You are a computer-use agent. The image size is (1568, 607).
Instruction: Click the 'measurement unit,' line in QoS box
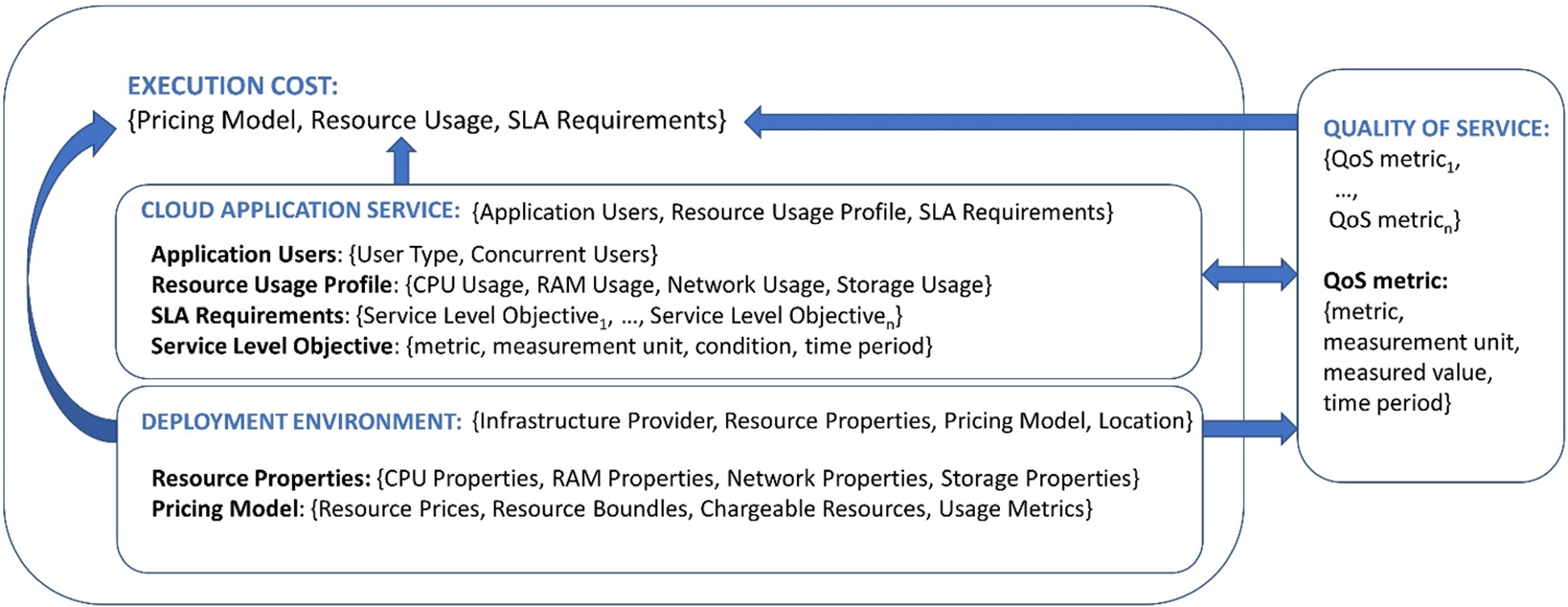1421,343
